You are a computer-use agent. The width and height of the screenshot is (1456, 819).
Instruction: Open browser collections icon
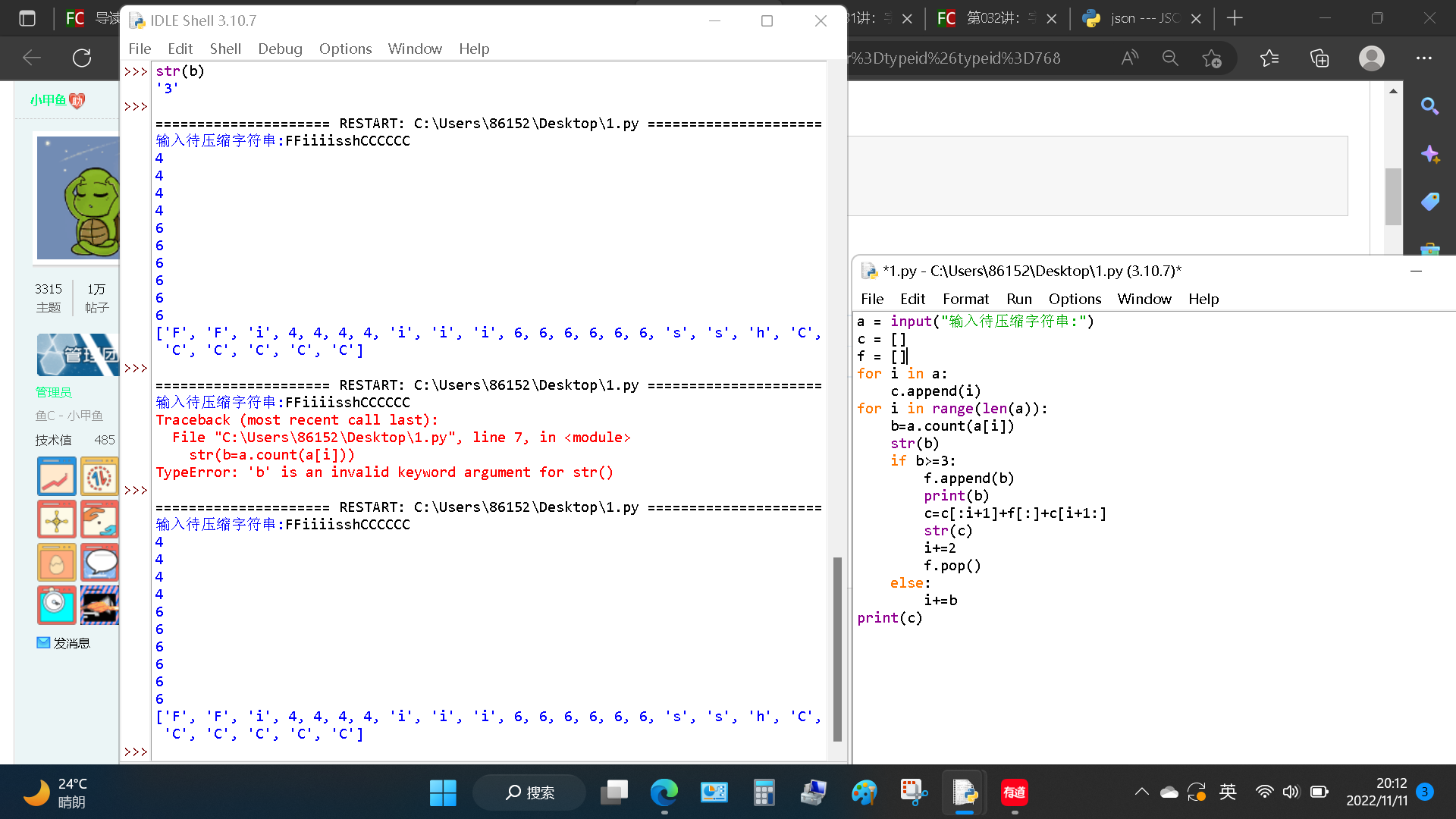coord(1319,58)
